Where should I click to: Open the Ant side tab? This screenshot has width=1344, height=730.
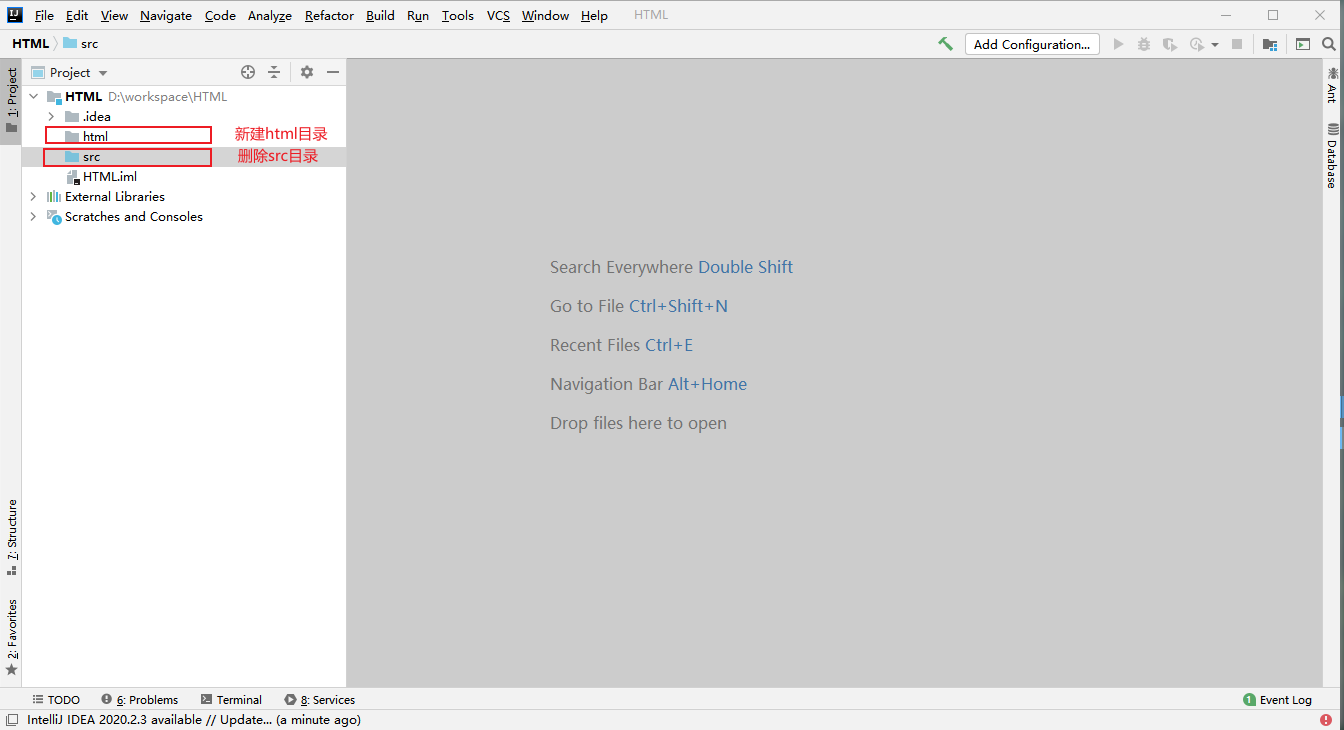click(1332, 84)
